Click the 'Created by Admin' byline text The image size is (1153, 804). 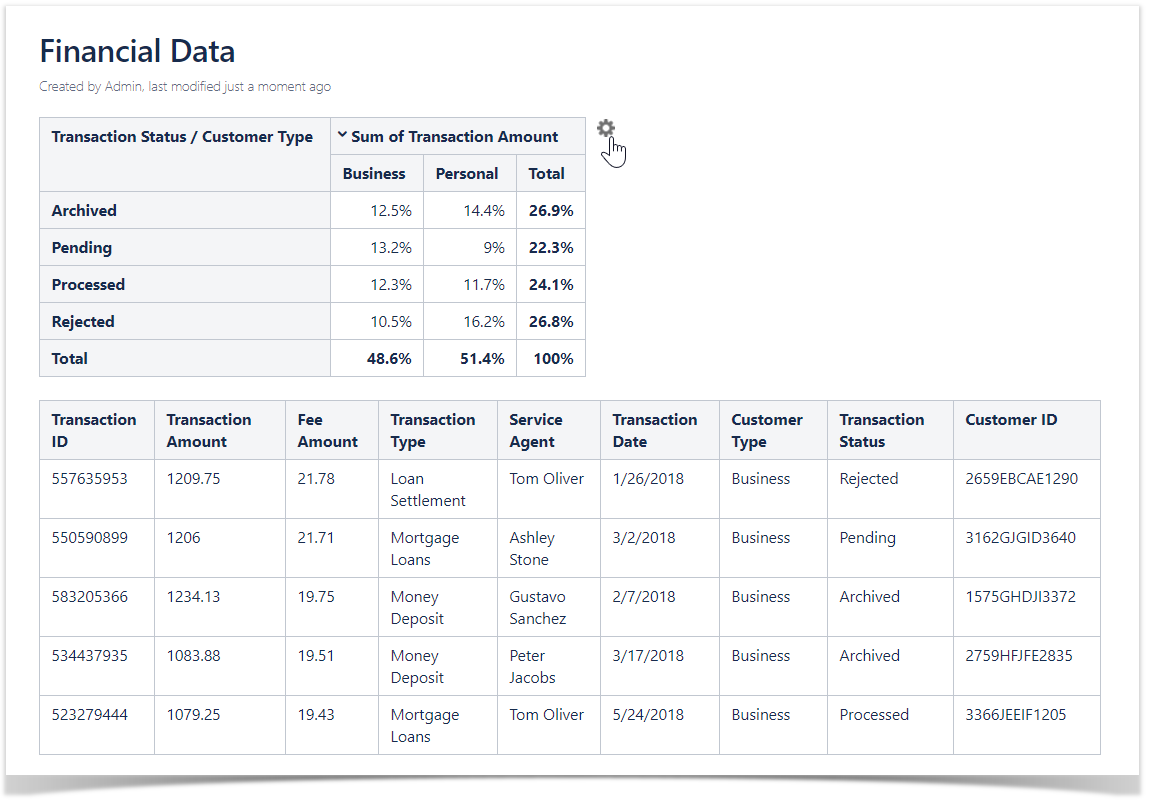[92, 87]
